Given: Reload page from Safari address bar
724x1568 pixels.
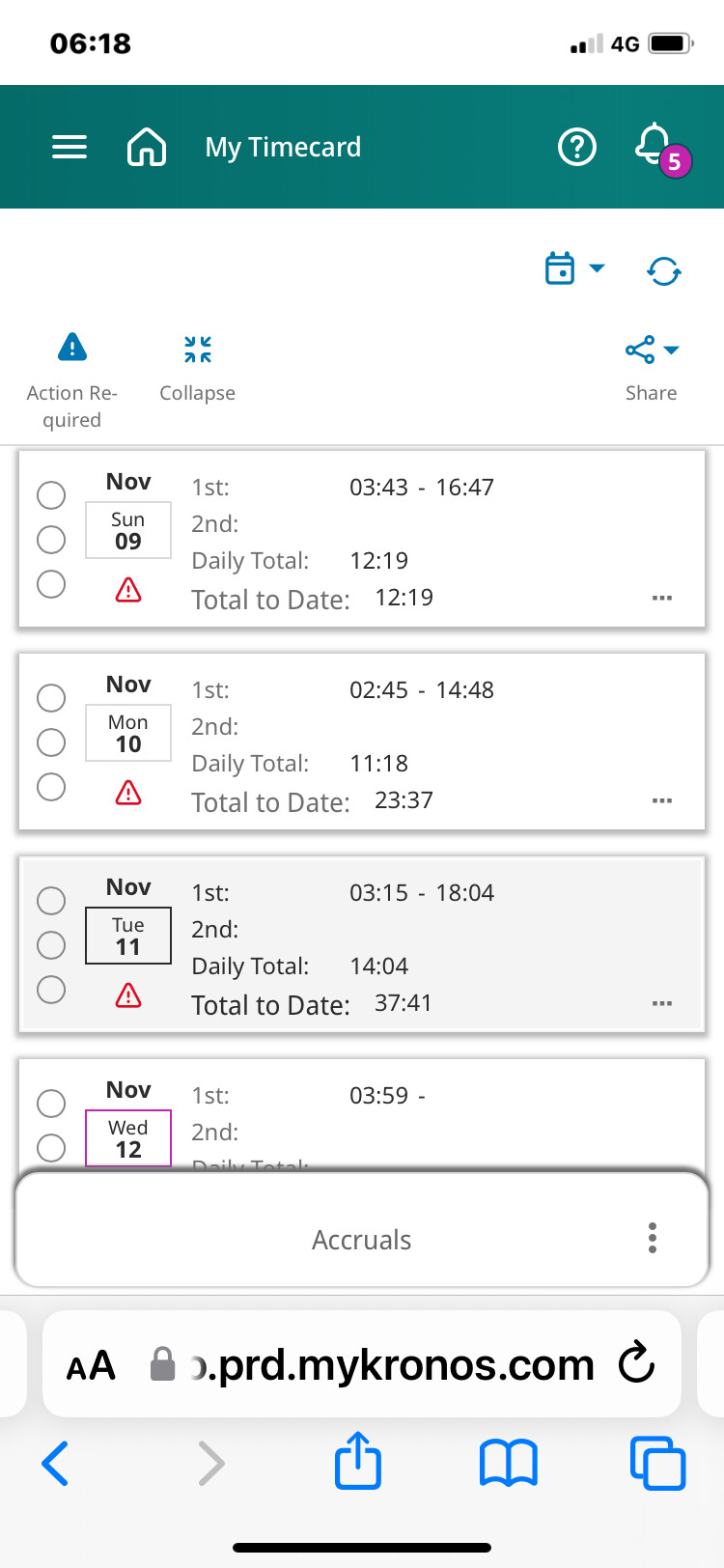Looking at the screenshot, I should [x=637, y=1364].
